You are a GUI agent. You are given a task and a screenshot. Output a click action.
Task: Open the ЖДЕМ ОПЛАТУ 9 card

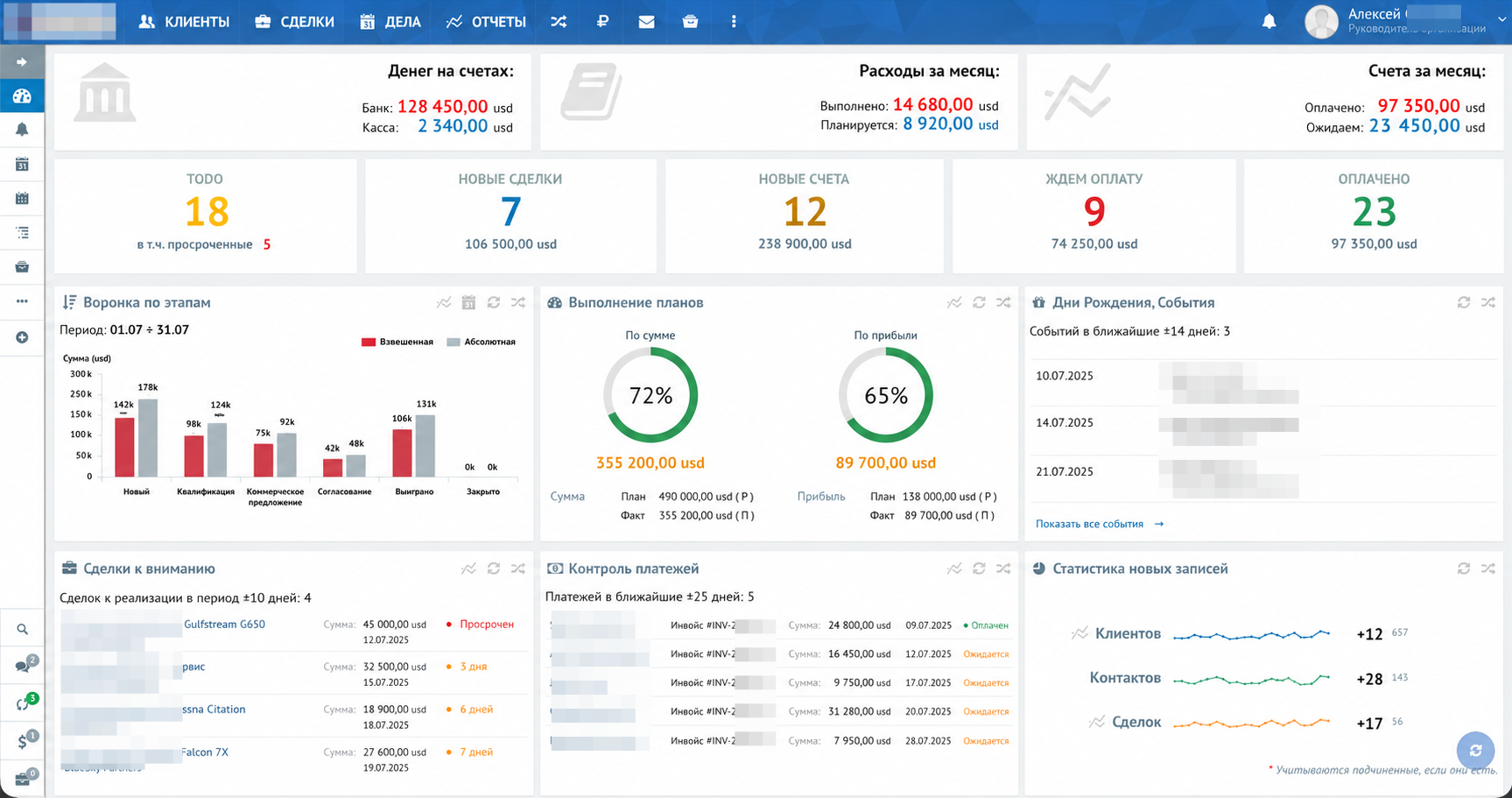coord(1094,215)
